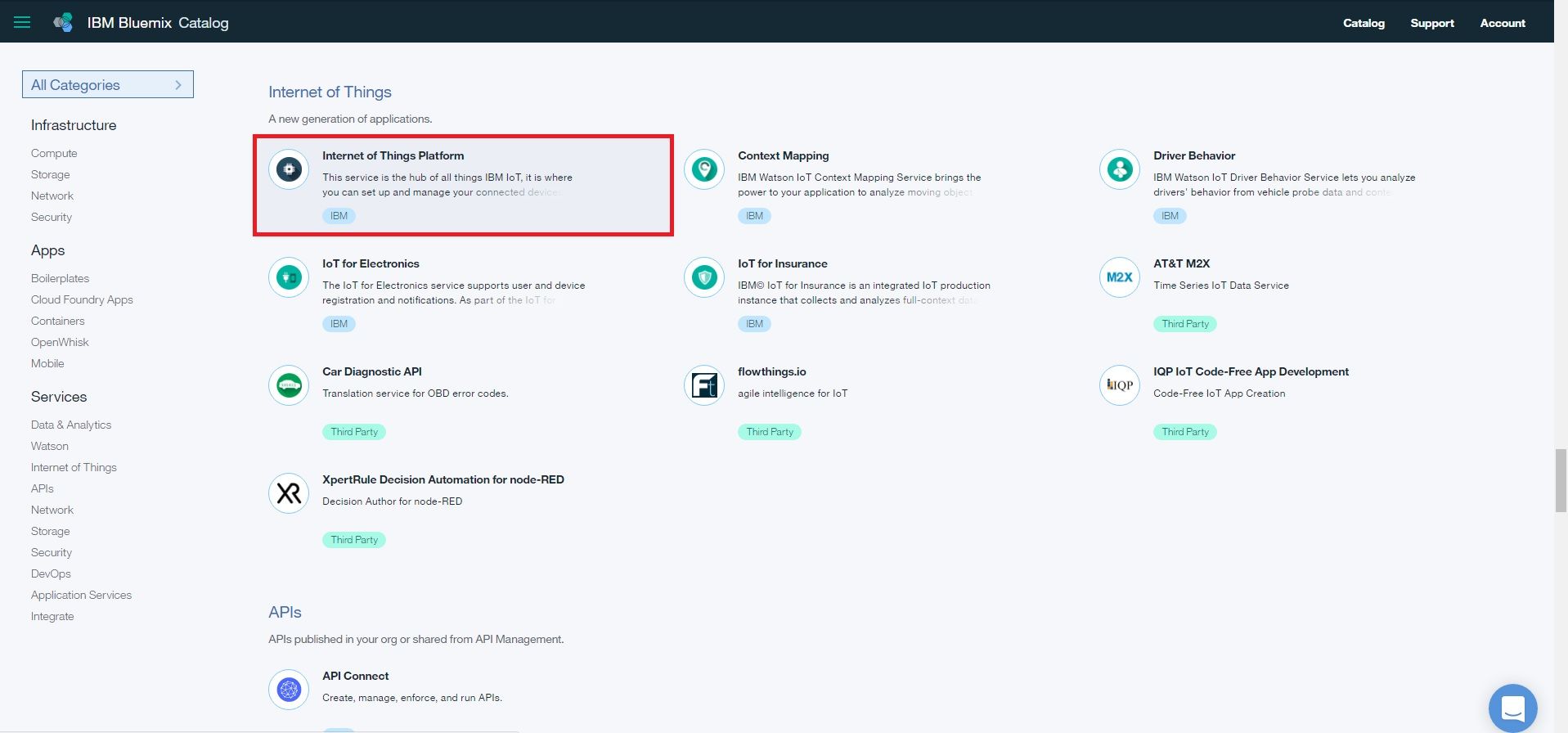Open the flowthings.io service title

tap(771, 371)
